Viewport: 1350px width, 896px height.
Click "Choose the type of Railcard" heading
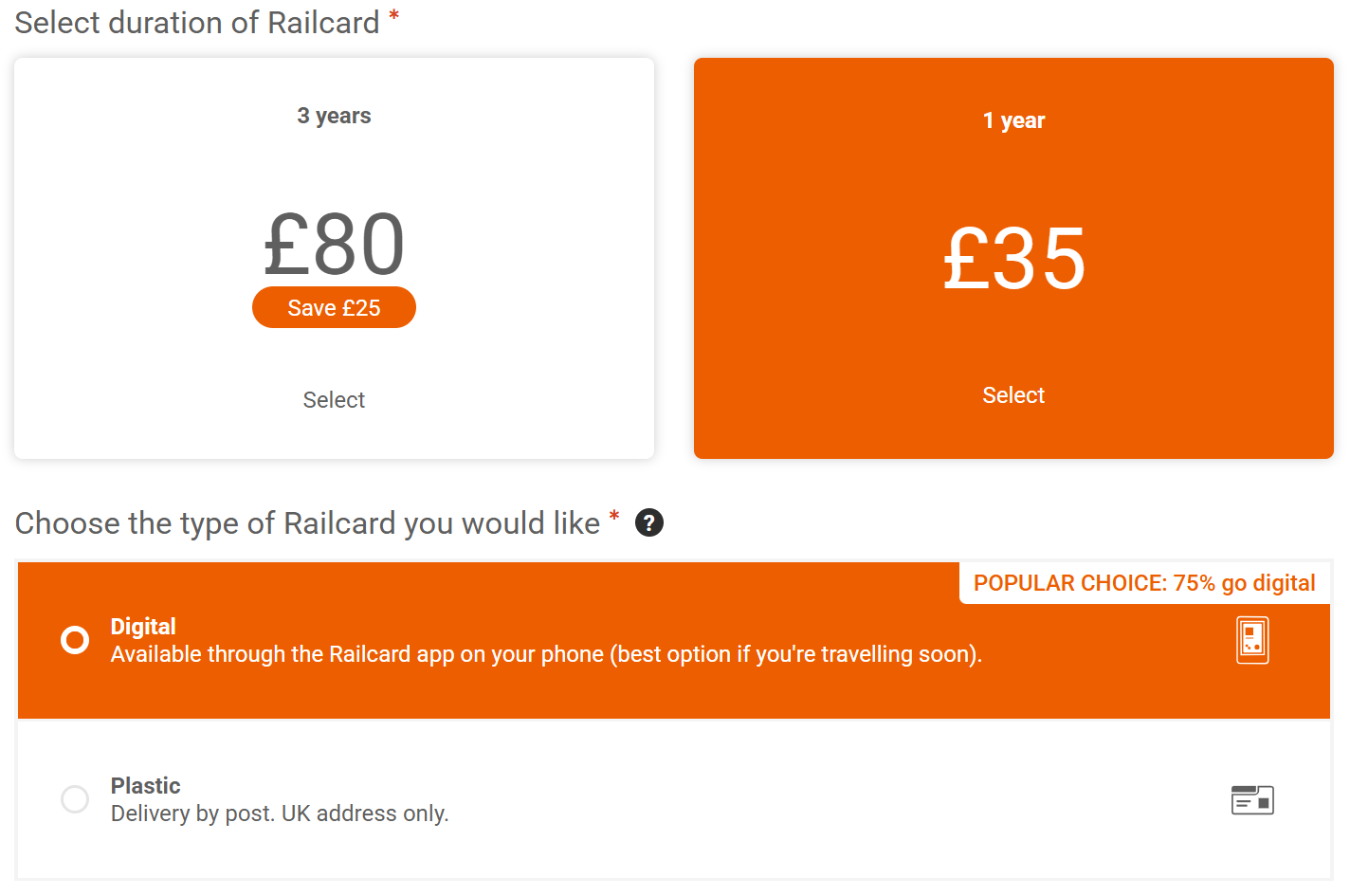(307, 523)
